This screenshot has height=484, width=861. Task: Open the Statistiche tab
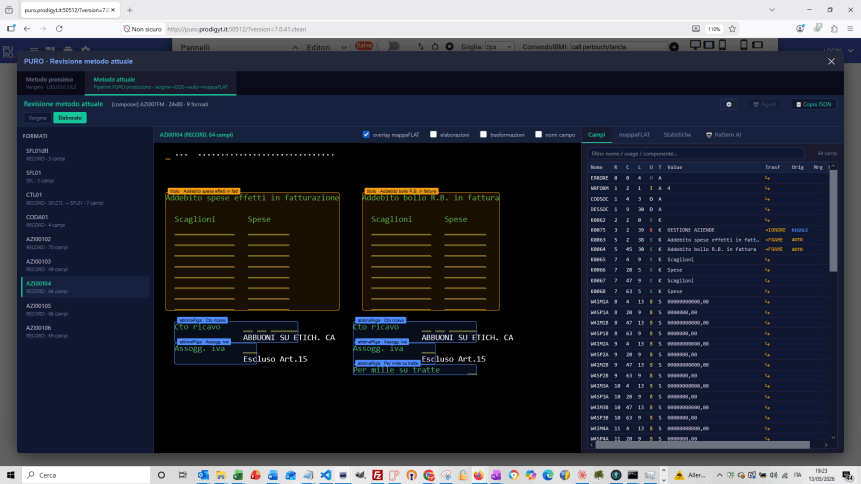(x=677, y=135)
